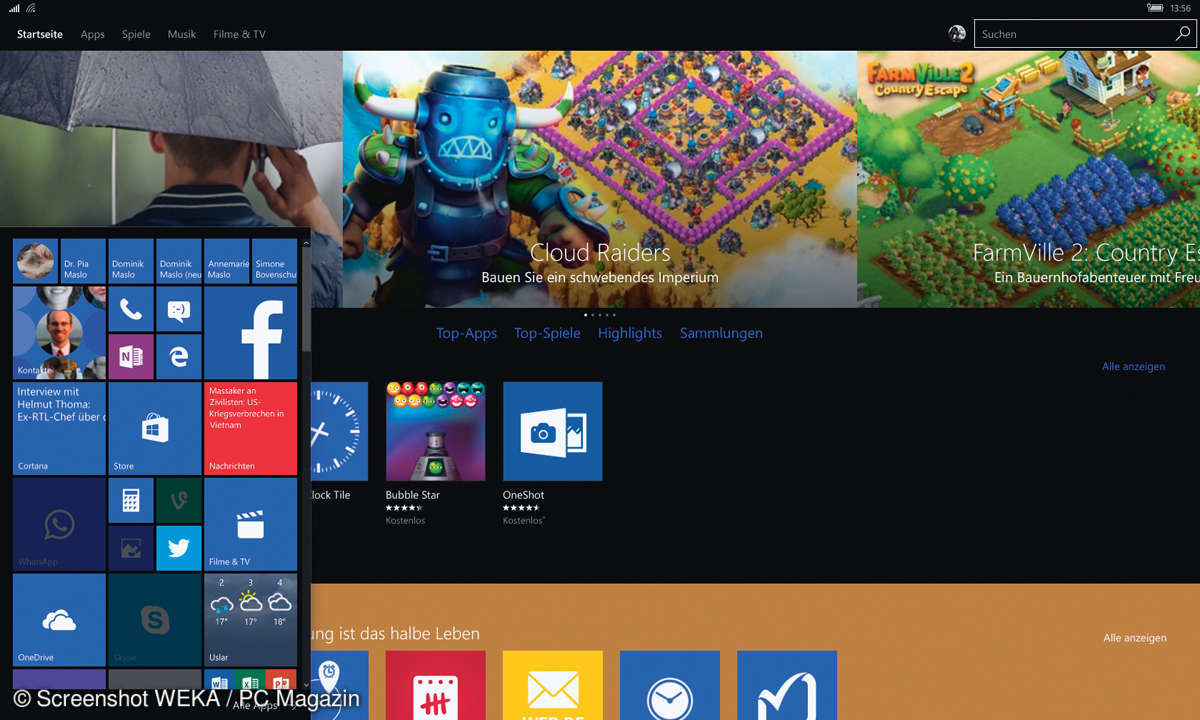Click Alle anzeigen in the orange section

point(1135,638)
